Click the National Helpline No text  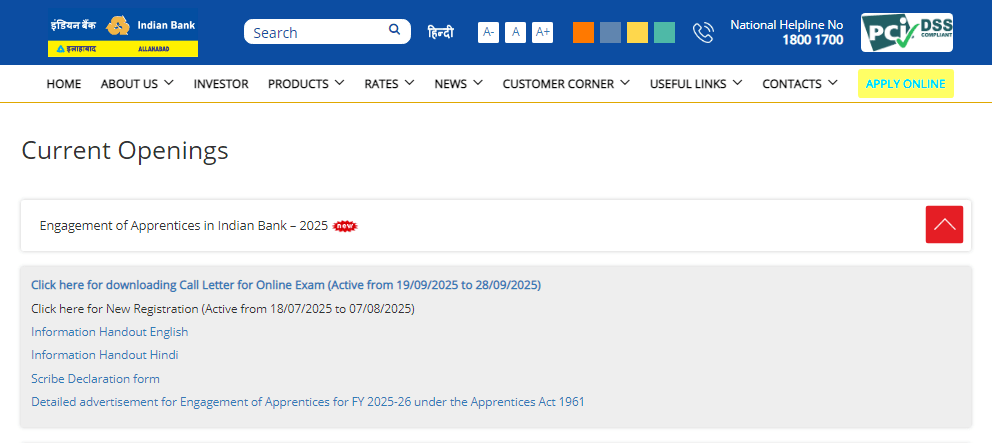click(x=787, y=25)
